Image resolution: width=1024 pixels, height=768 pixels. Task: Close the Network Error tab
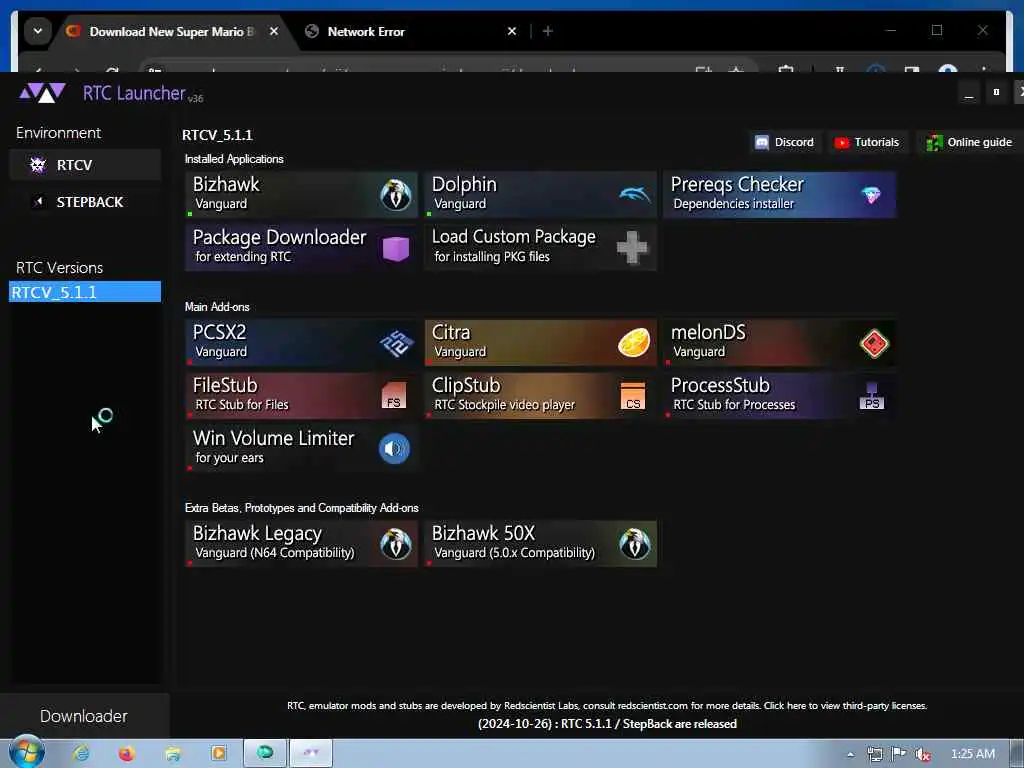coord(512,31)
